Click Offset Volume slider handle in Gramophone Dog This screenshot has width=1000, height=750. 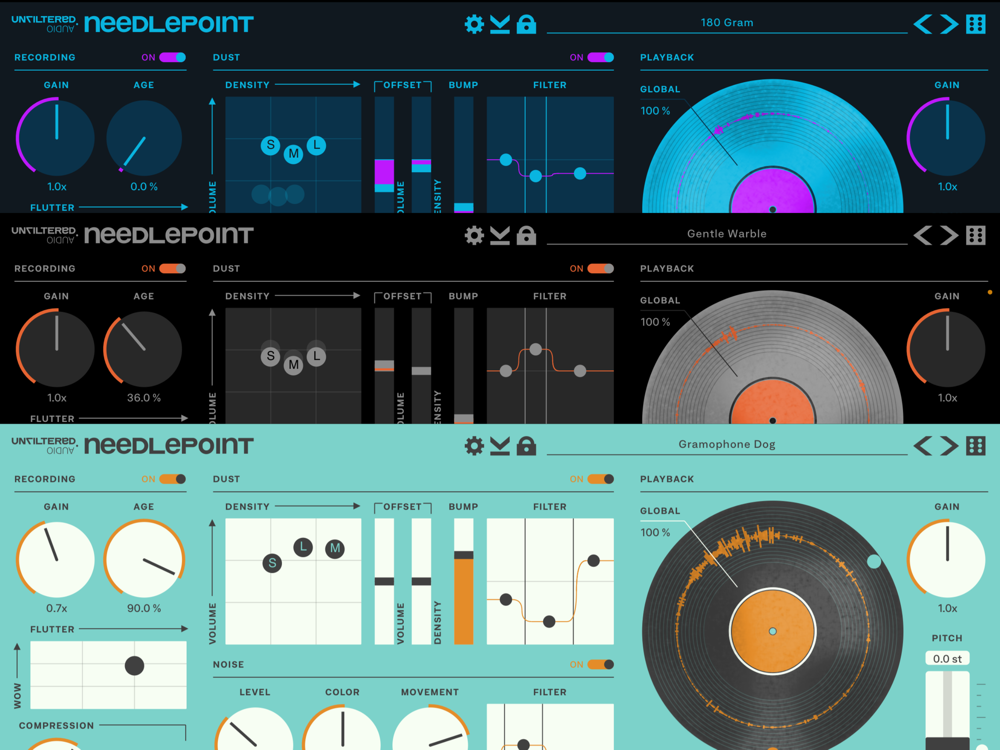click(x=384, y=582)
